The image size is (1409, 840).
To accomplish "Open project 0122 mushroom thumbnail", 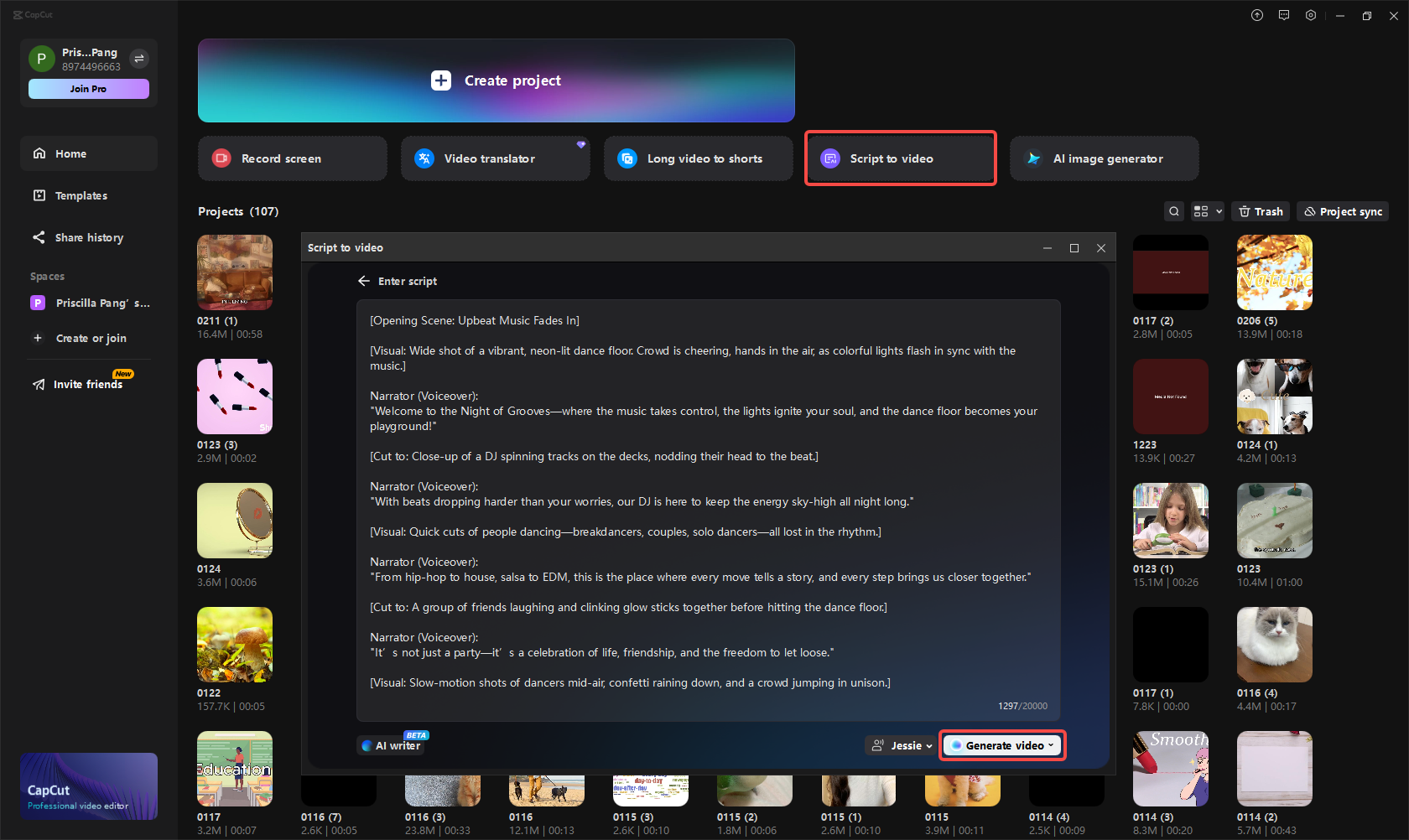I will tap(235, 645).
